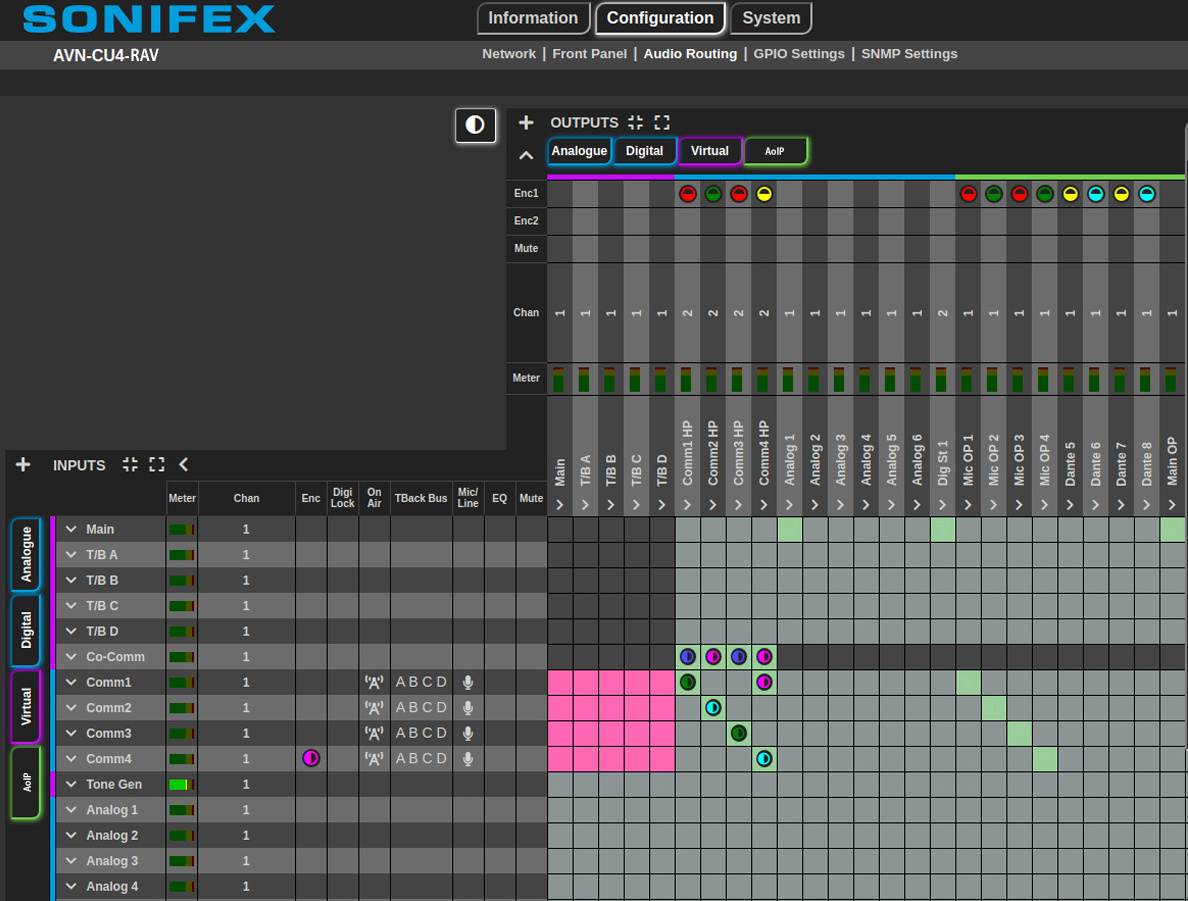This screenshot has width=1188, height=901.
Task: Open the GPIO Settings link
Action: click(x=798, y=54)
